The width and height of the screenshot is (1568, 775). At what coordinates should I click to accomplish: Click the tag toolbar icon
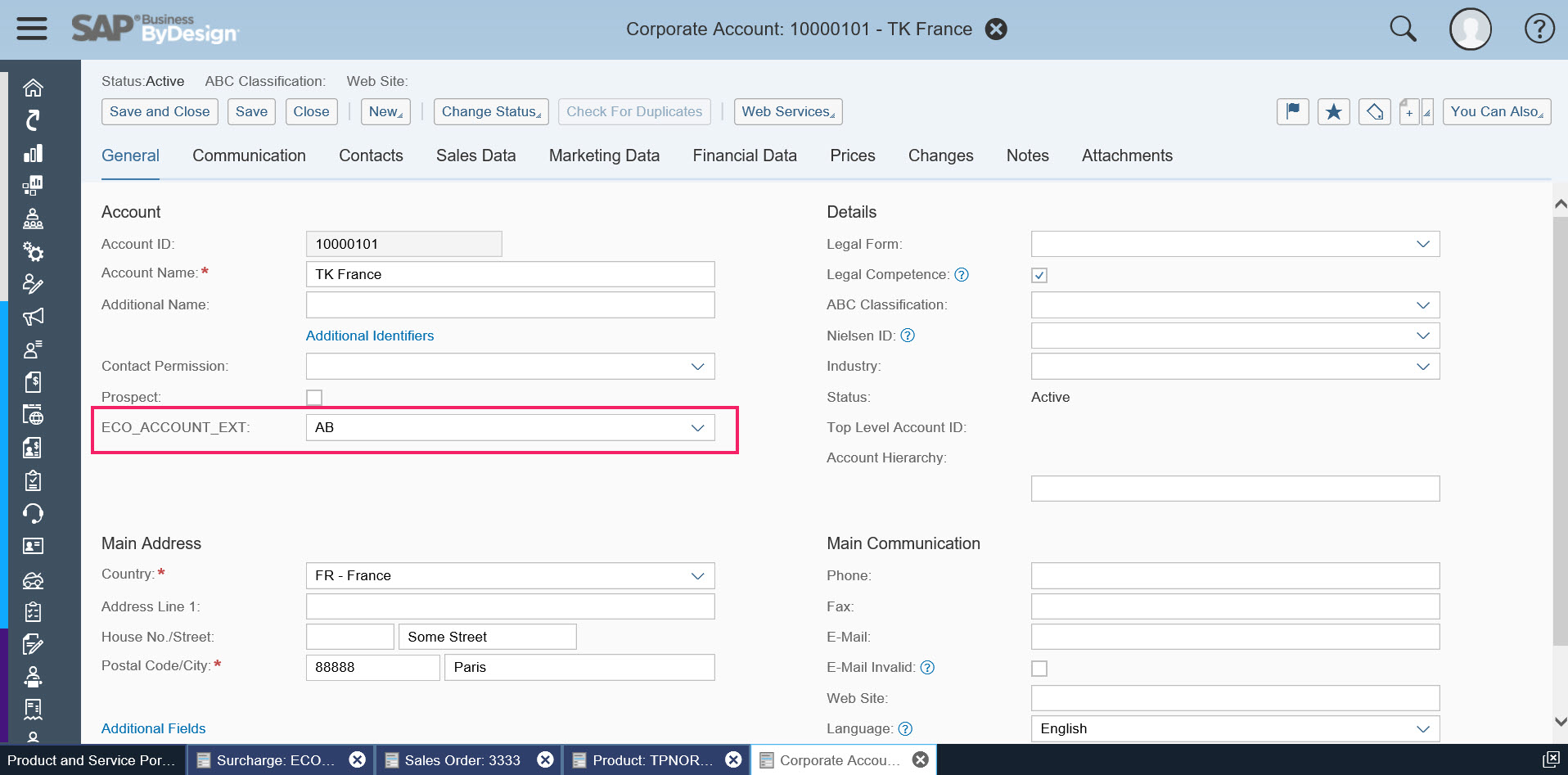point(1375,111)
